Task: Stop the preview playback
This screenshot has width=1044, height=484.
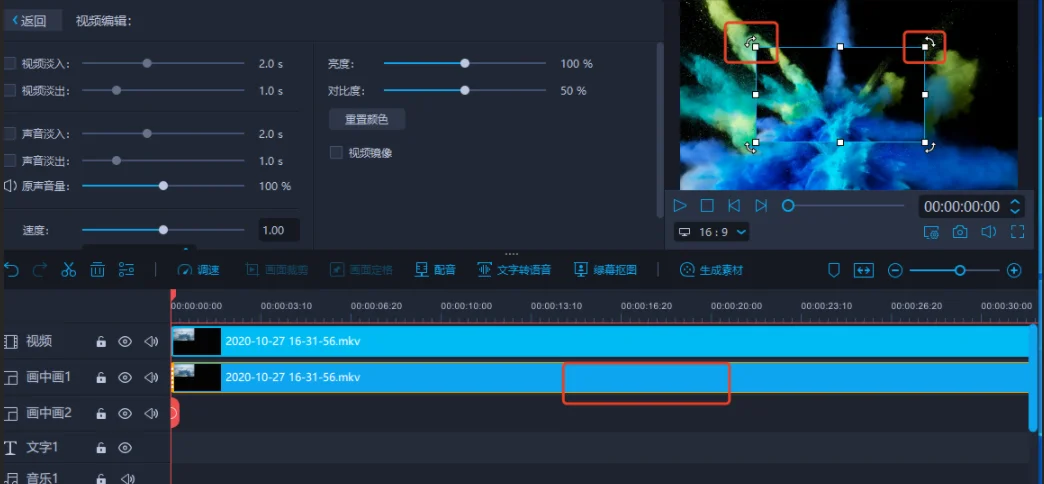Action: [707, 206]
